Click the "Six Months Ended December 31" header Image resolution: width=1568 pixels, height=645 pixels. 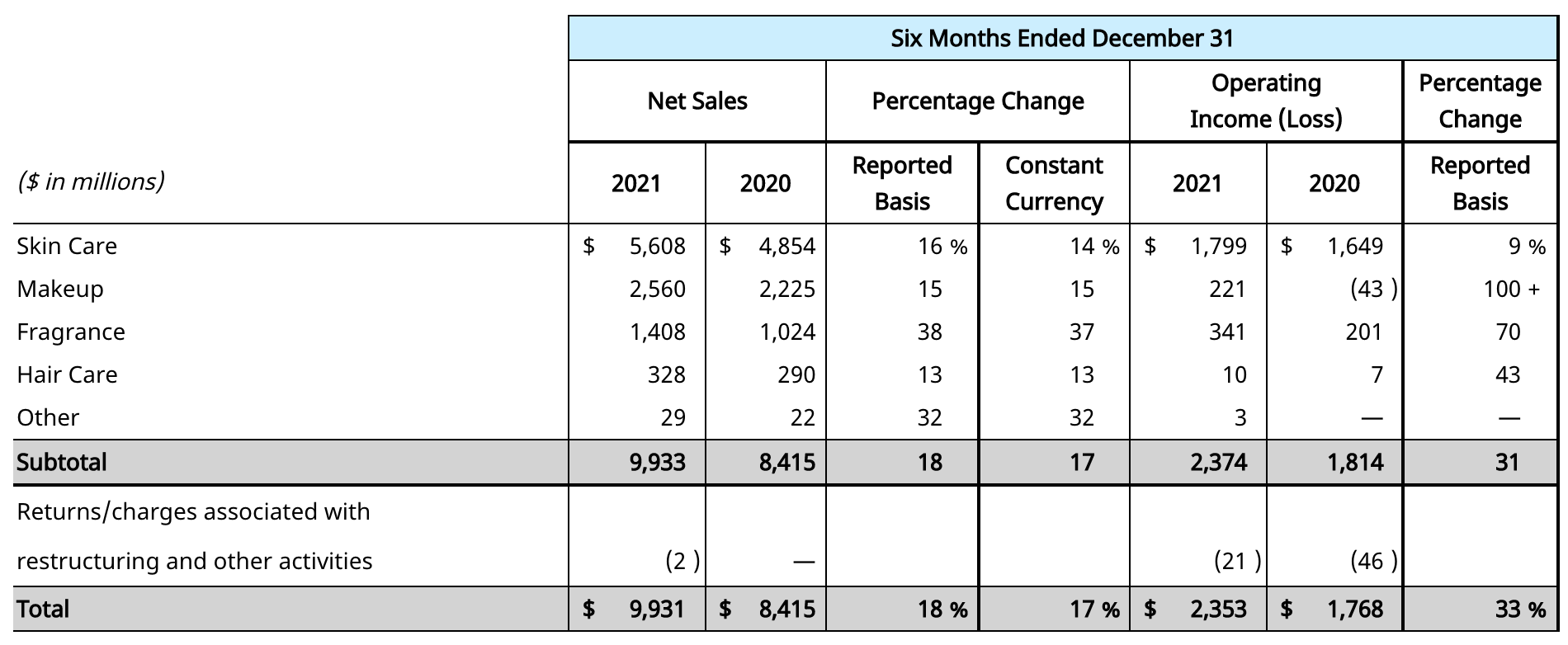[x=1061, y=39]
